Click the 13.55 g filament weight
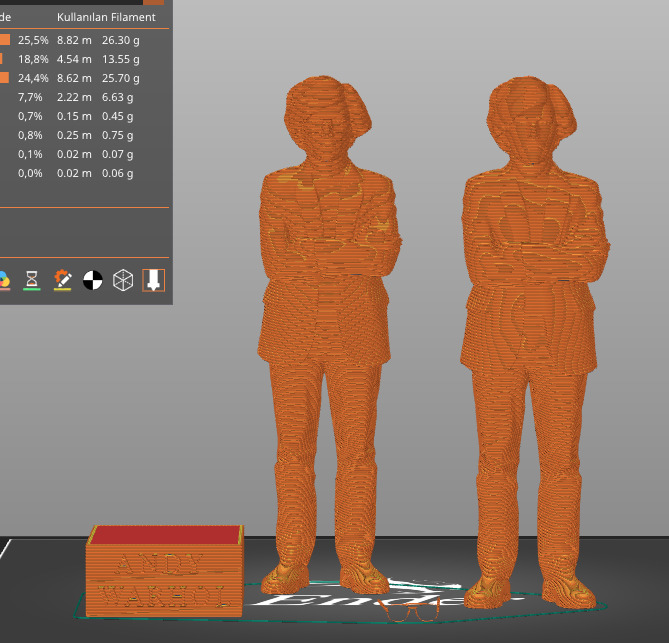Viewport: 669px width, 643px height. tap(120, 59)
